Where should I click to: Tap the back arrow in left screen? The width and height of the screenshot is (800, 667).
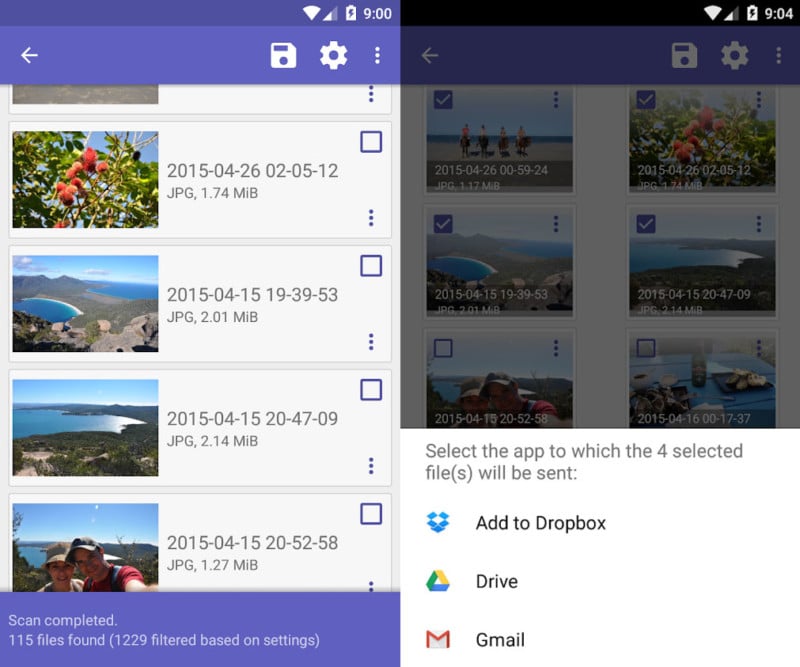coord(29,56)
